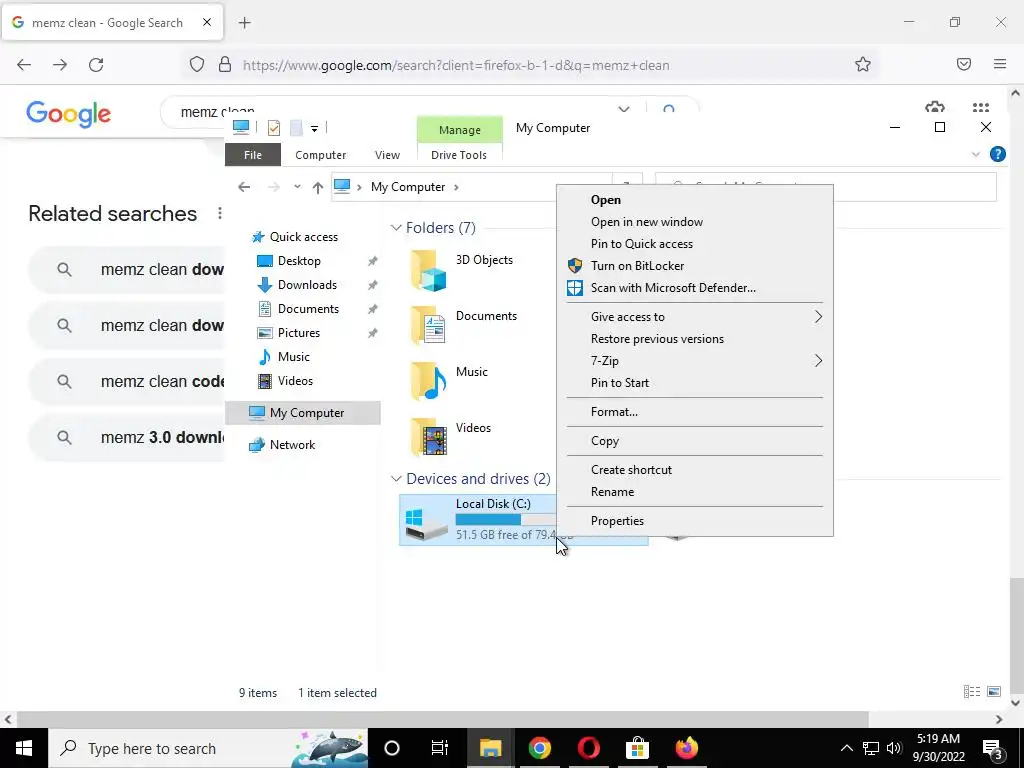Image resolution: width=1024 pixels, height=768 pixels.
Task: Choose Pin to Quick access
Action: (x=694, y=244)
